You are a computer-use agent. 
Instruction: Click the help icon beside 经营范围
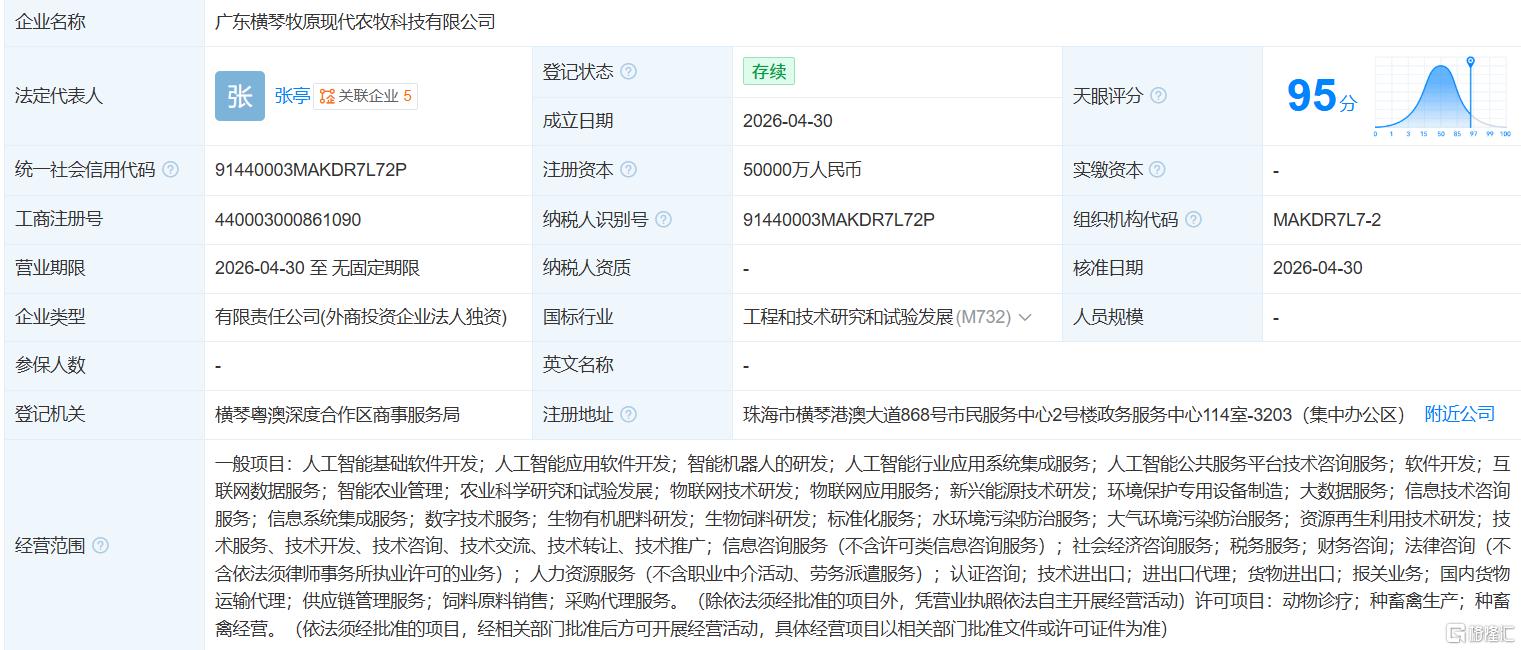pos(100,546)
